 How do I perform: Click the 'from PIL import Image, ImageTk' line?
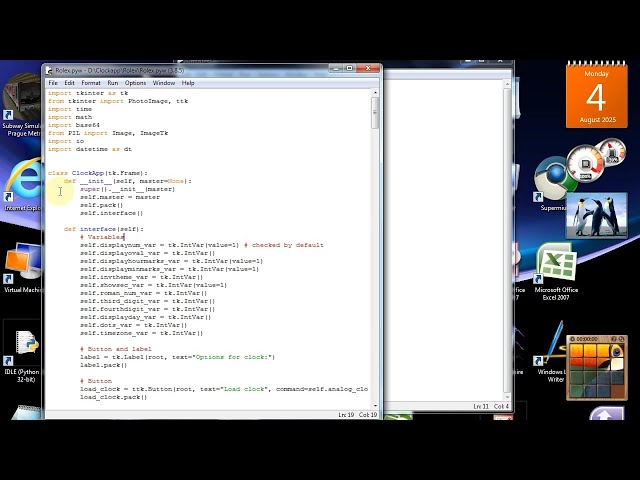[108, 133]
